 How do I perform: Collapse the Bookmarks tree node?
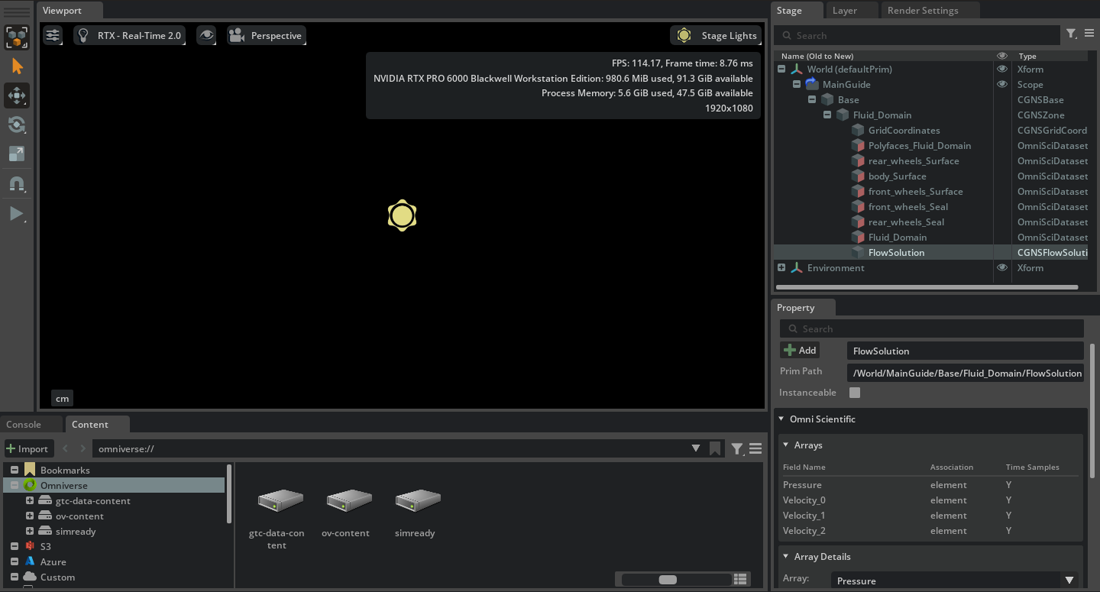coord(14,470)
